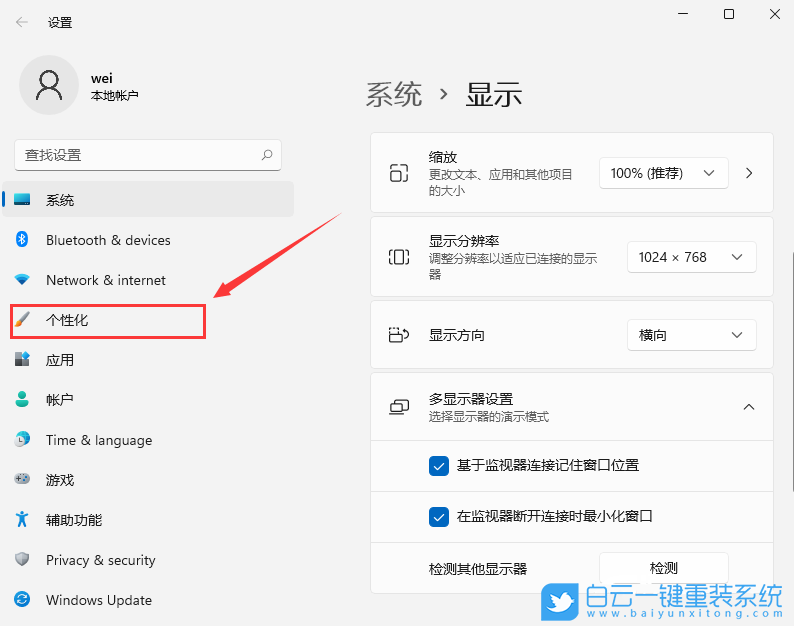The height and width of the screenshot is (626, 794).
Task: Click the 帐户 person icon
Action: coord(22,399)
